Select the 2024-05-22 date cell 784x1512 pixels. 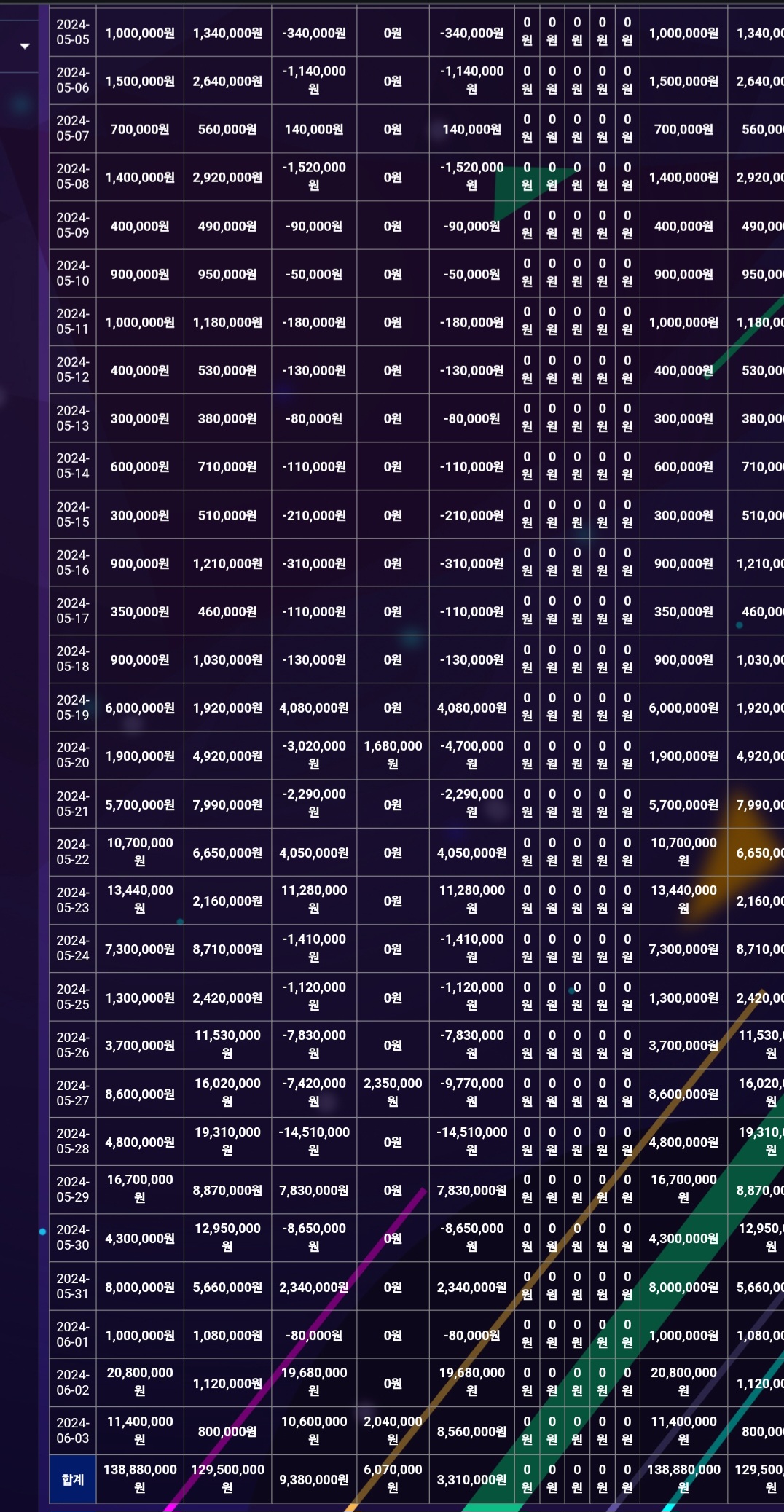click(x=73, y=853)
